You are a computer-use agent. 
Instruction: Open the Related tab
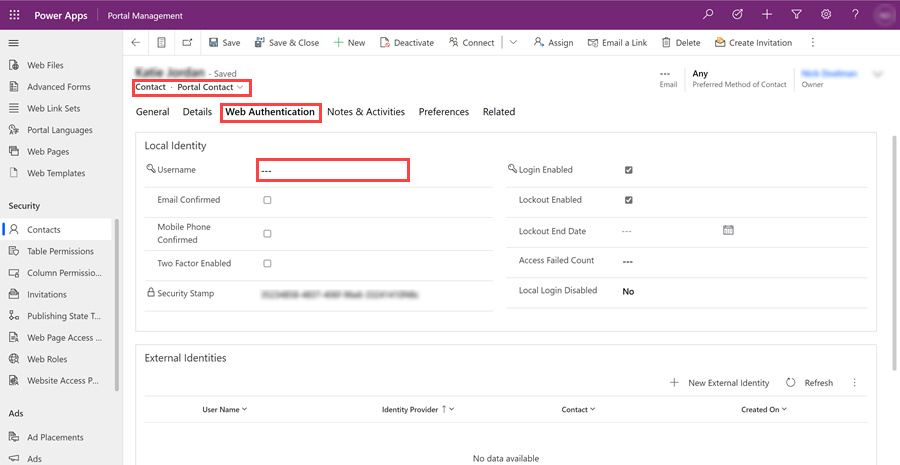(499, 112)
